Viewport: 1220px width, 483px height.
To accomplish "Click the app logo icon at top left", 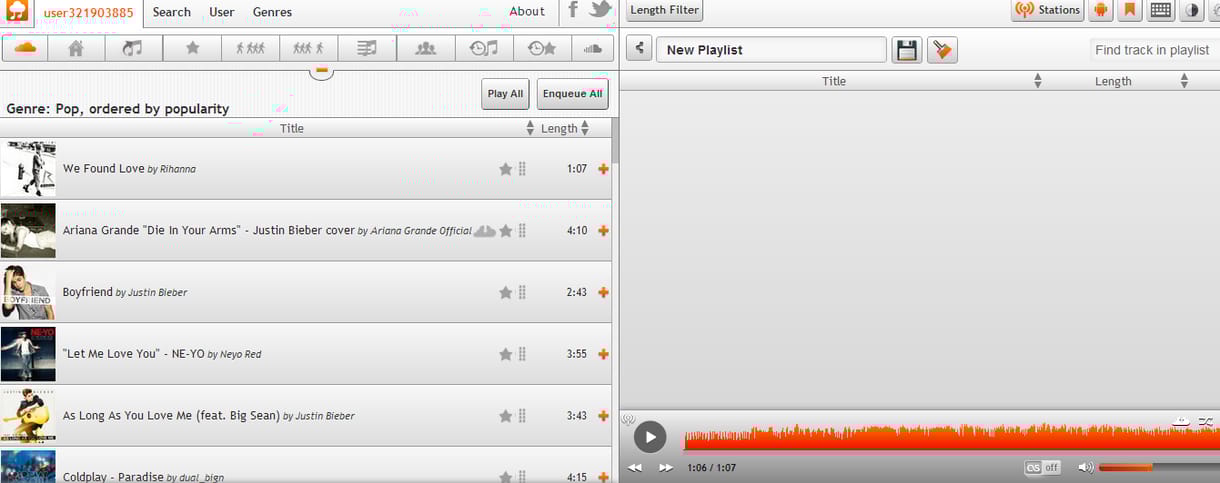I will point(17,12).
